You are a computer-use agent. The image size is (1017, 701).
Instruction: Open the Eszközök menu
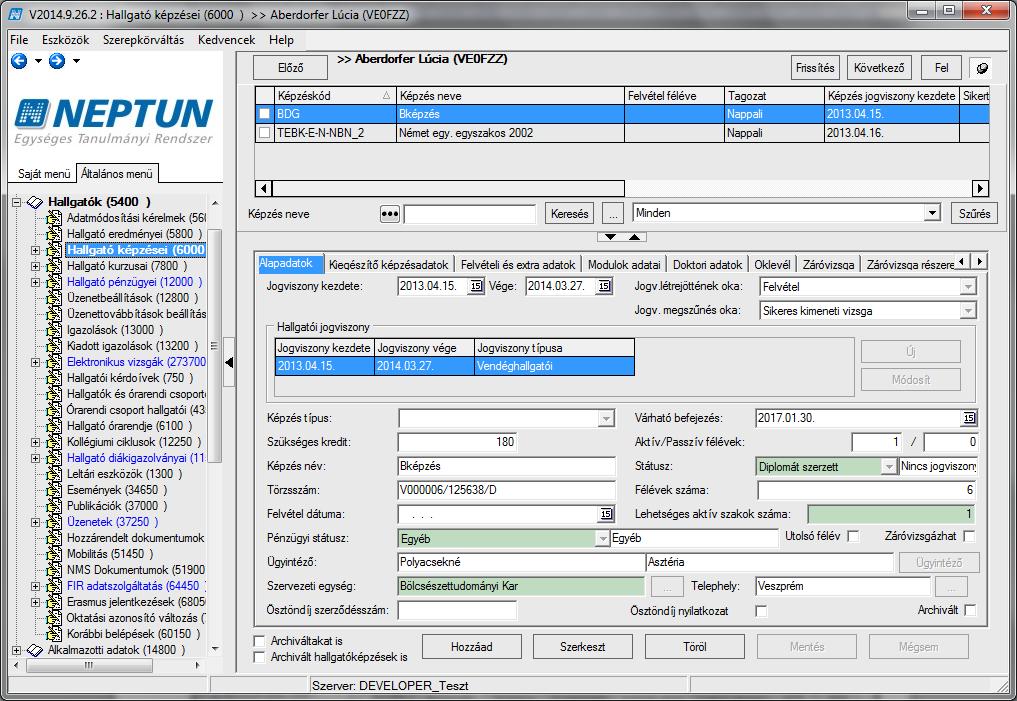(66, 40)
